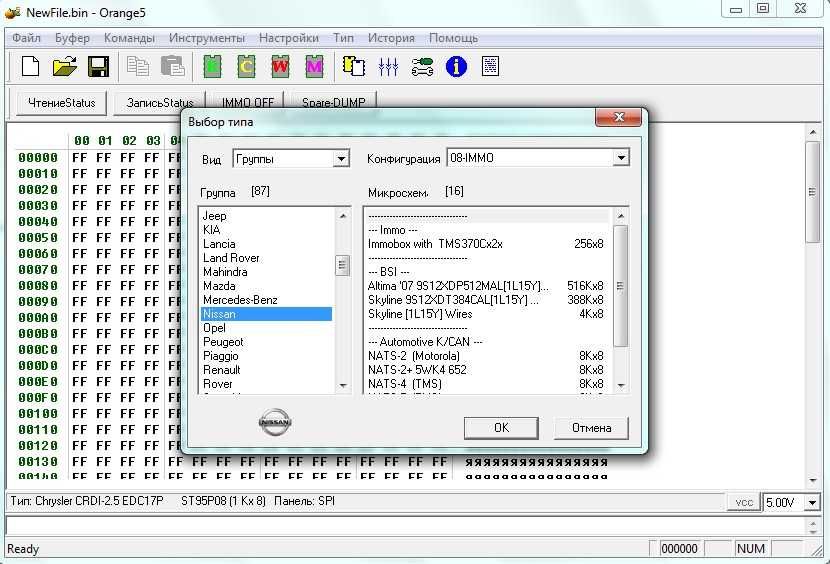Select Opel in group list
This screenshot has width=830, height=564.
coord(266,328)
